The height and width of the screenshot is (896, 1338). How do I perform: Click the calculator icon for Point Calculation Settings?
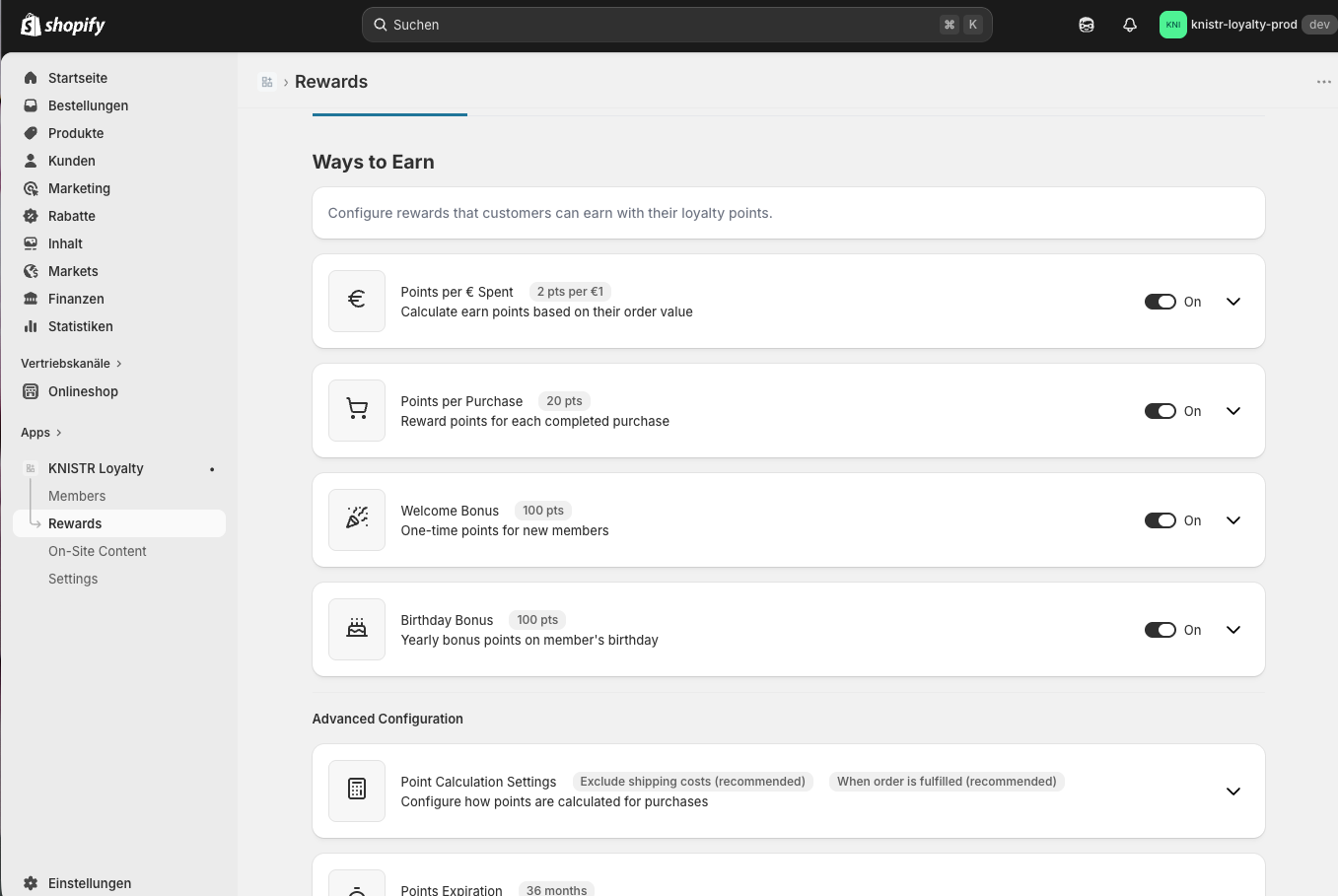357,791
